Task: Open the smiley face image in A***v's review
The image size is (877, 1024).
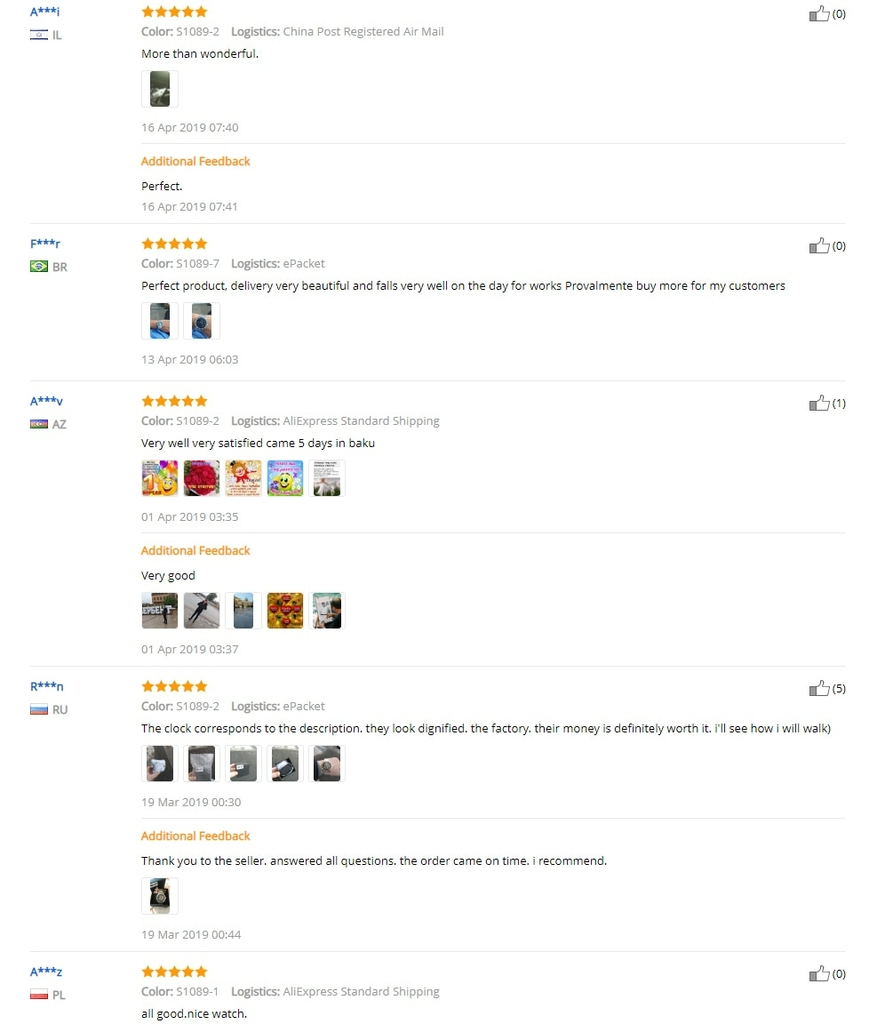Action: point(285,478)
